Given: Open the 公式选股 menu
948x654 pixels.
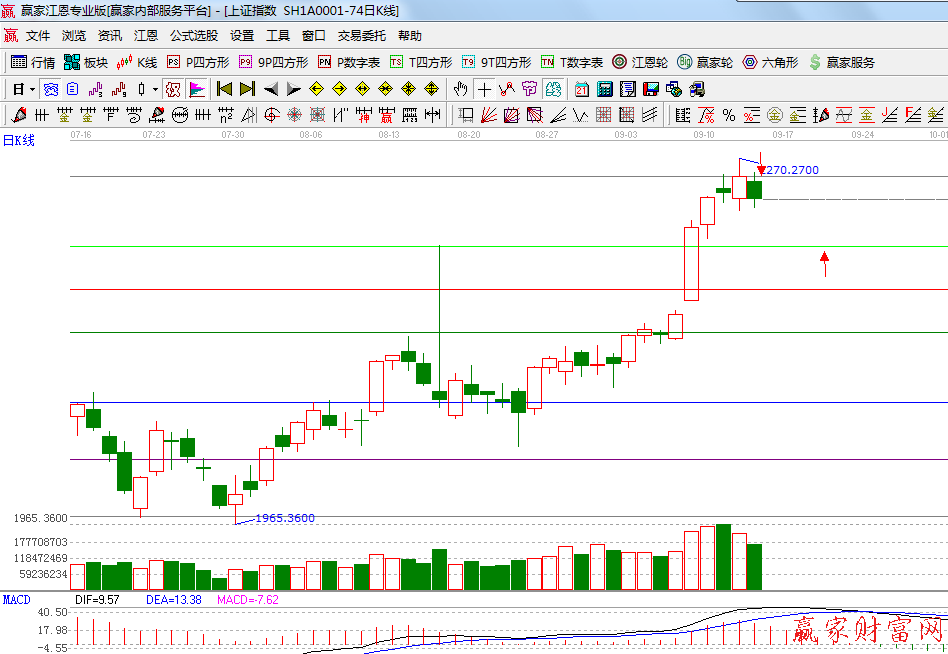Looking at the screenshot, I should 193,36.
